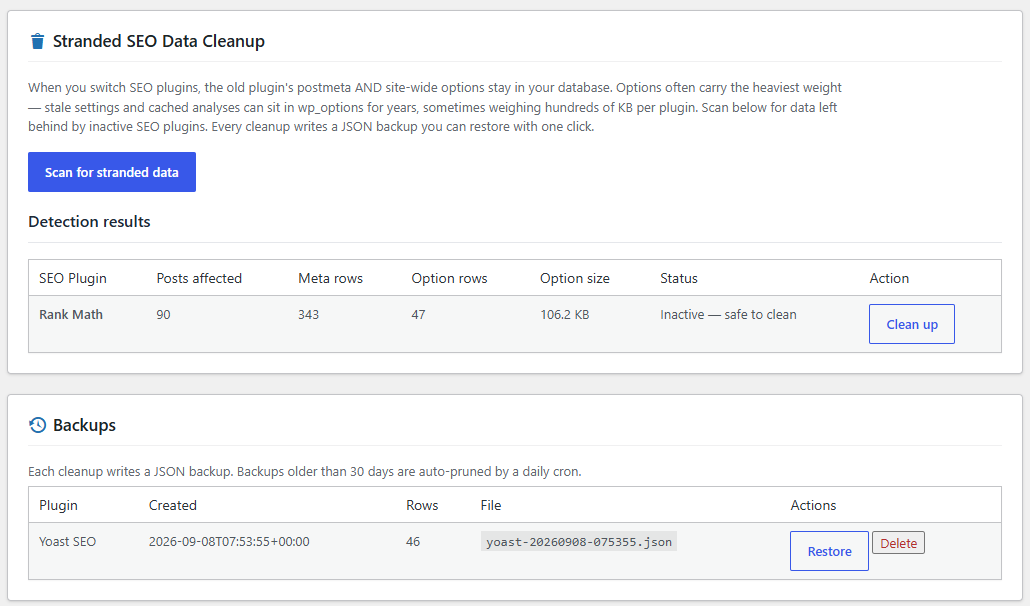Image resolution: width=1030 pixels, height=606 pixels.
Task: Click the auto-pruned backups description text
Action: point(305,471)
